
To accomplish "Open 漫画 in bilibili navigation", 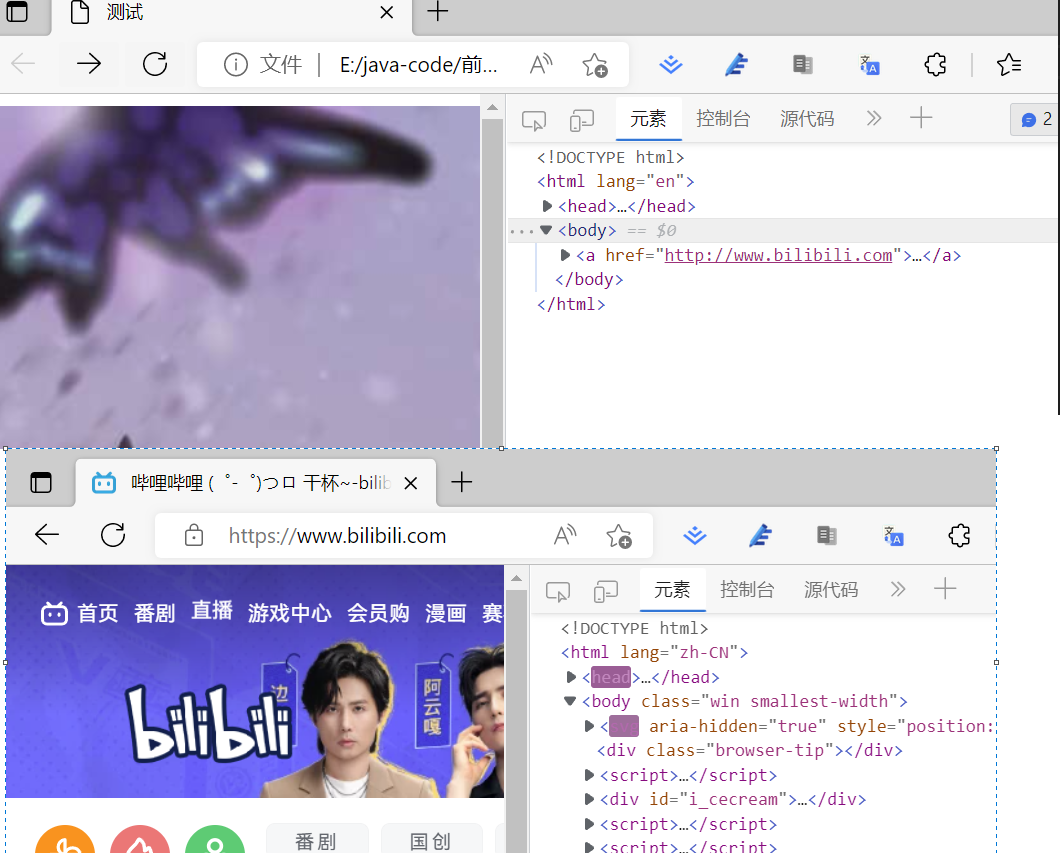I will (x=445, y=613).
